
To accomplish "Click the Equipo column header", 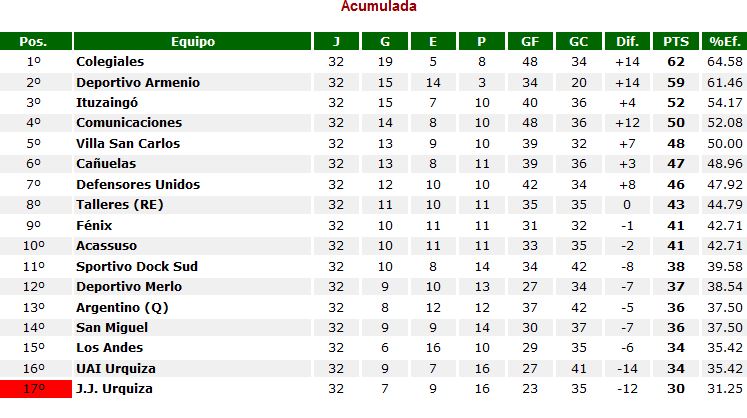I will pos(192,41).
